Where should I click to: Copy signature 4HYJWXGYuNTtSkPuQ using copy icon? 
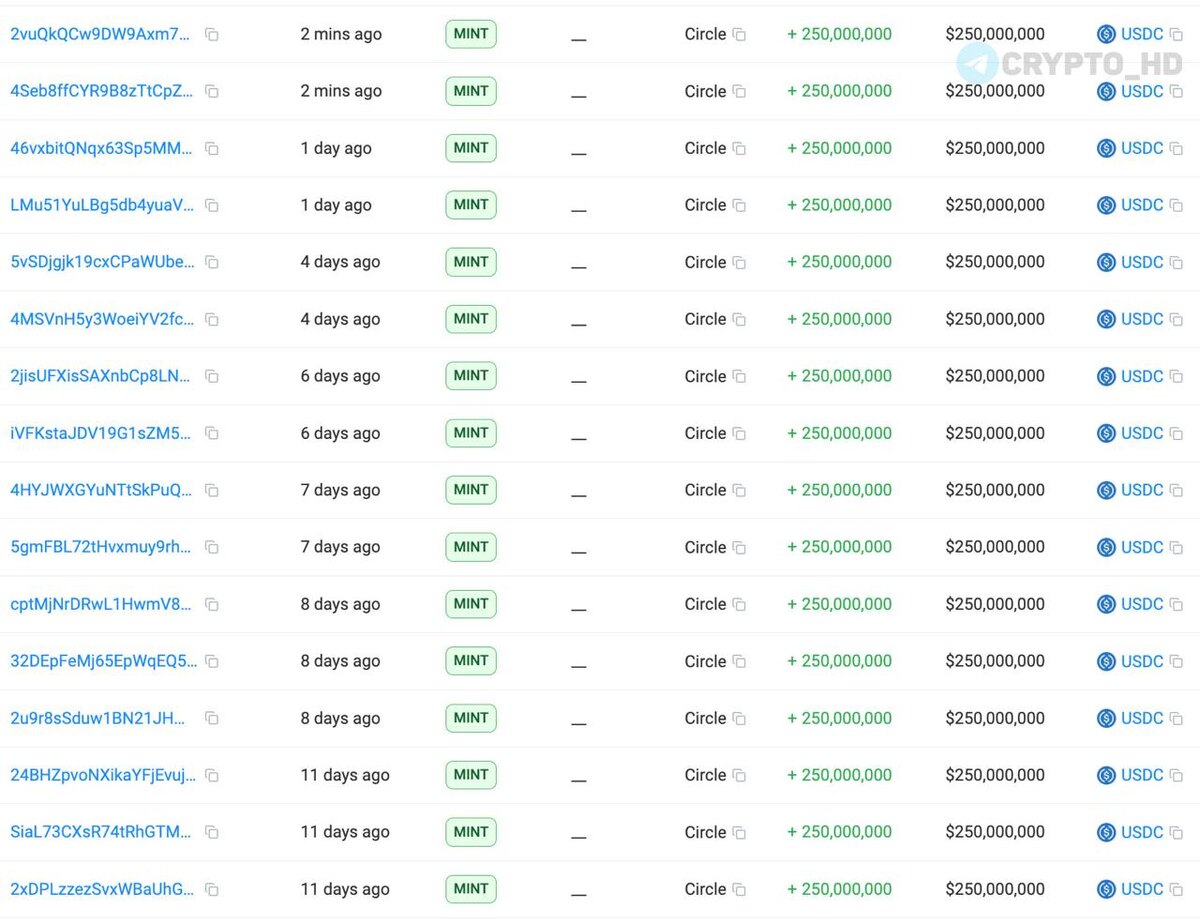click(x=212, y=490)
